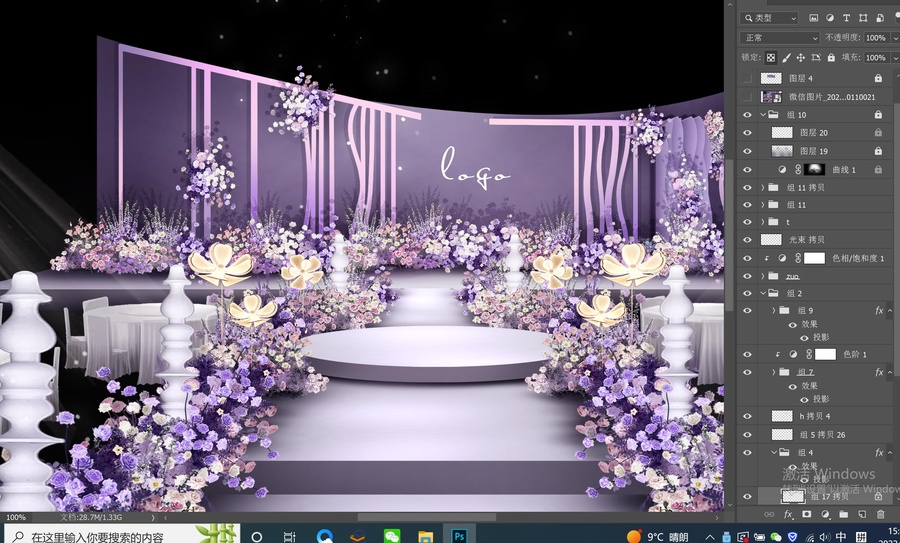The width and height of the screenshot is (900, 543).
Task: Expand the zuo group
Action: (763, 276)
